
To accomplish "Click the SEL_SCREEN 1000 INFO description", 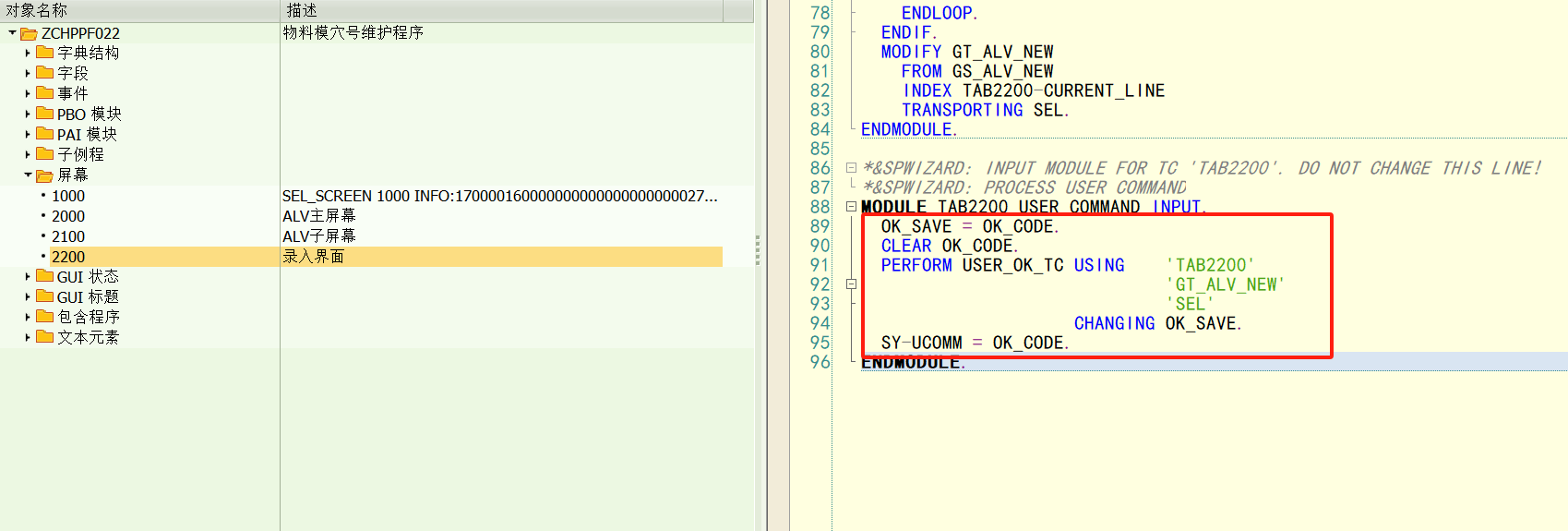I will (x=499, y=196).
